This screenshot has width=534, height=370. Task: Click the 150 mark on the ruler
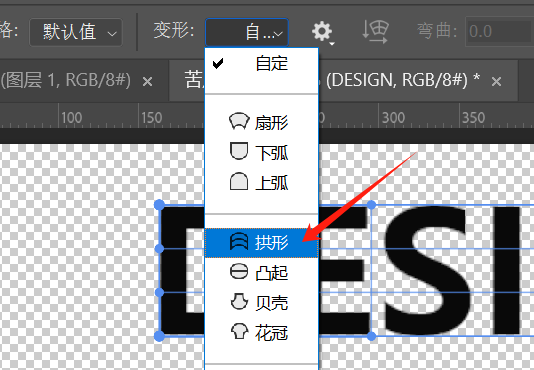click(x=151, y=118)
